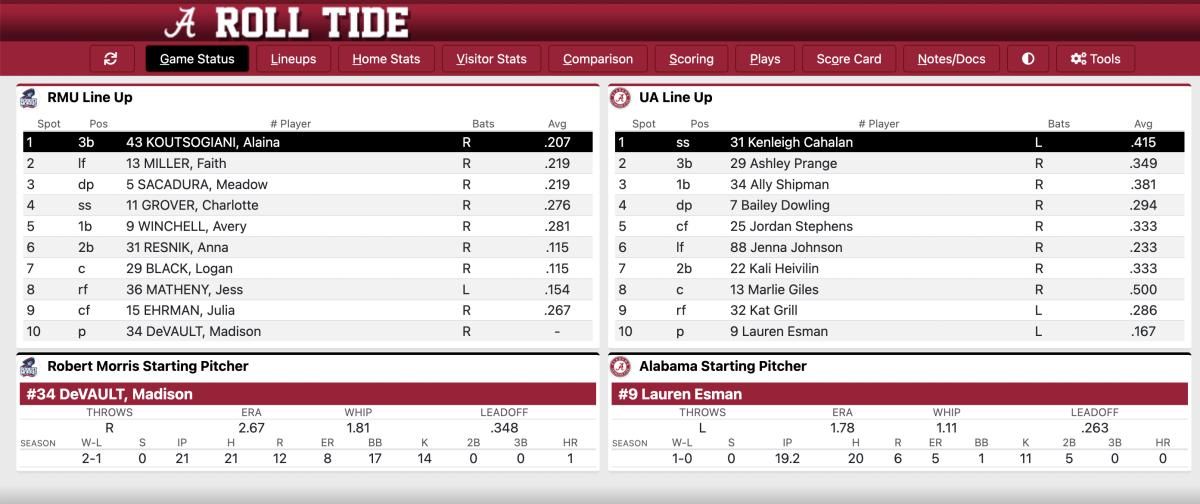Open the Tools gears menu

tap(1095, 59)
